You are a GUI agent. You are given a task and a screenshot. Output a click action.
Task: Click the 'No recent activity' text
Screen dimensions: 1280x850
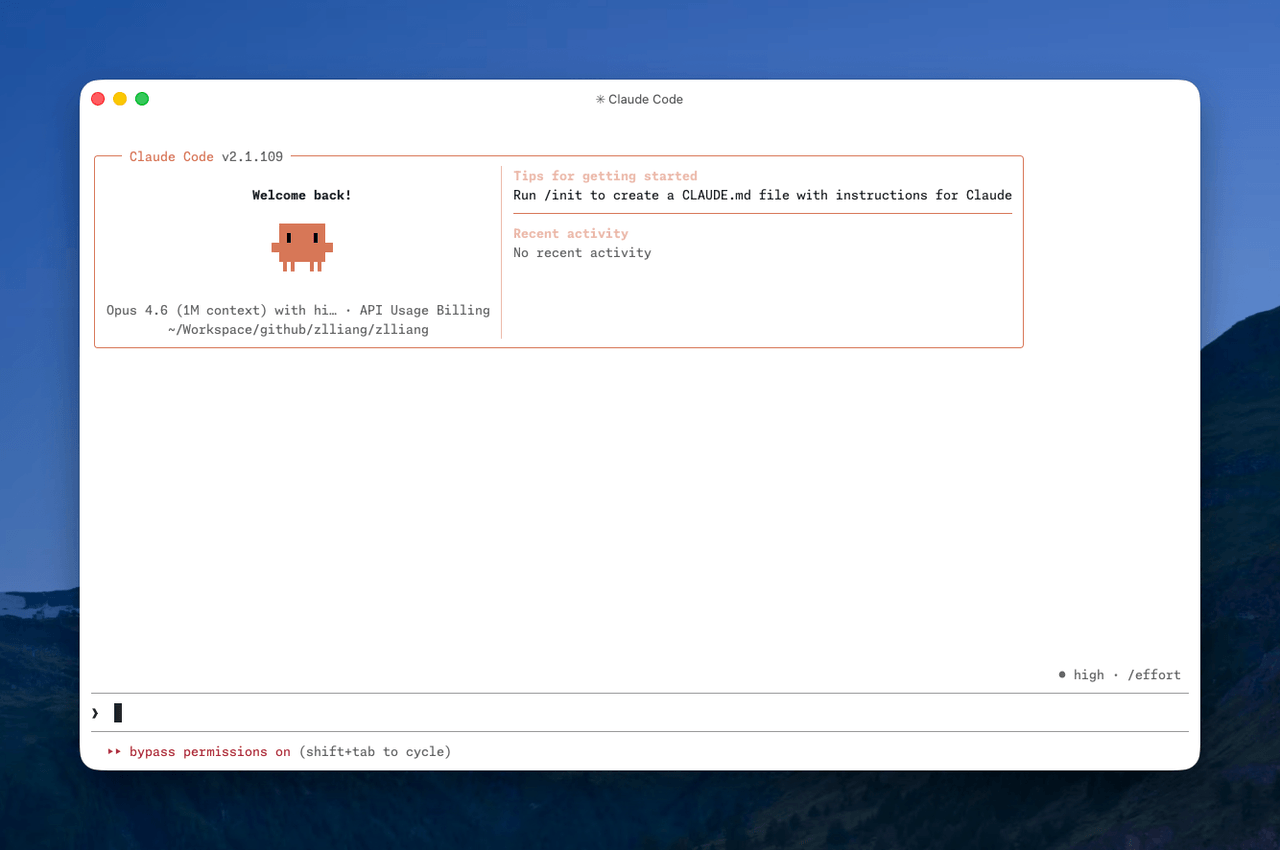pos(582,253)
